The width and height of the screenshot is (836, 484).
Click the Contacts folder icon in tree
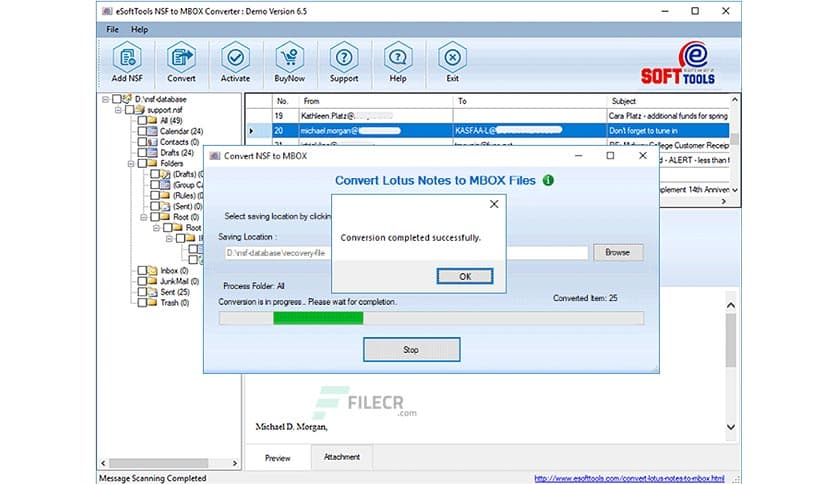coord(152,142)
